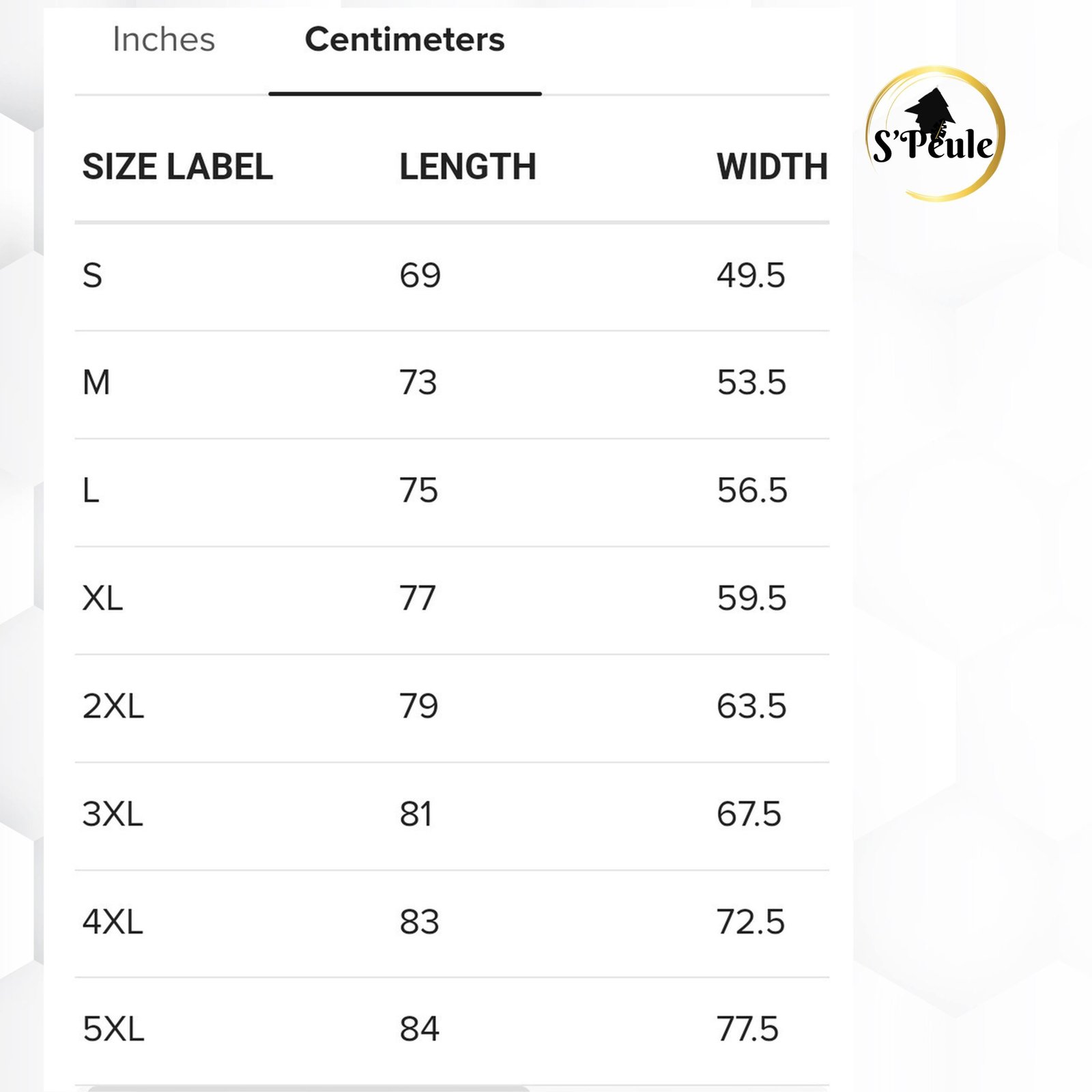Click the width value 77.5
Image resolution: width=1092 pixels, height=1092 pixels.
click(x=747, y=1029)
